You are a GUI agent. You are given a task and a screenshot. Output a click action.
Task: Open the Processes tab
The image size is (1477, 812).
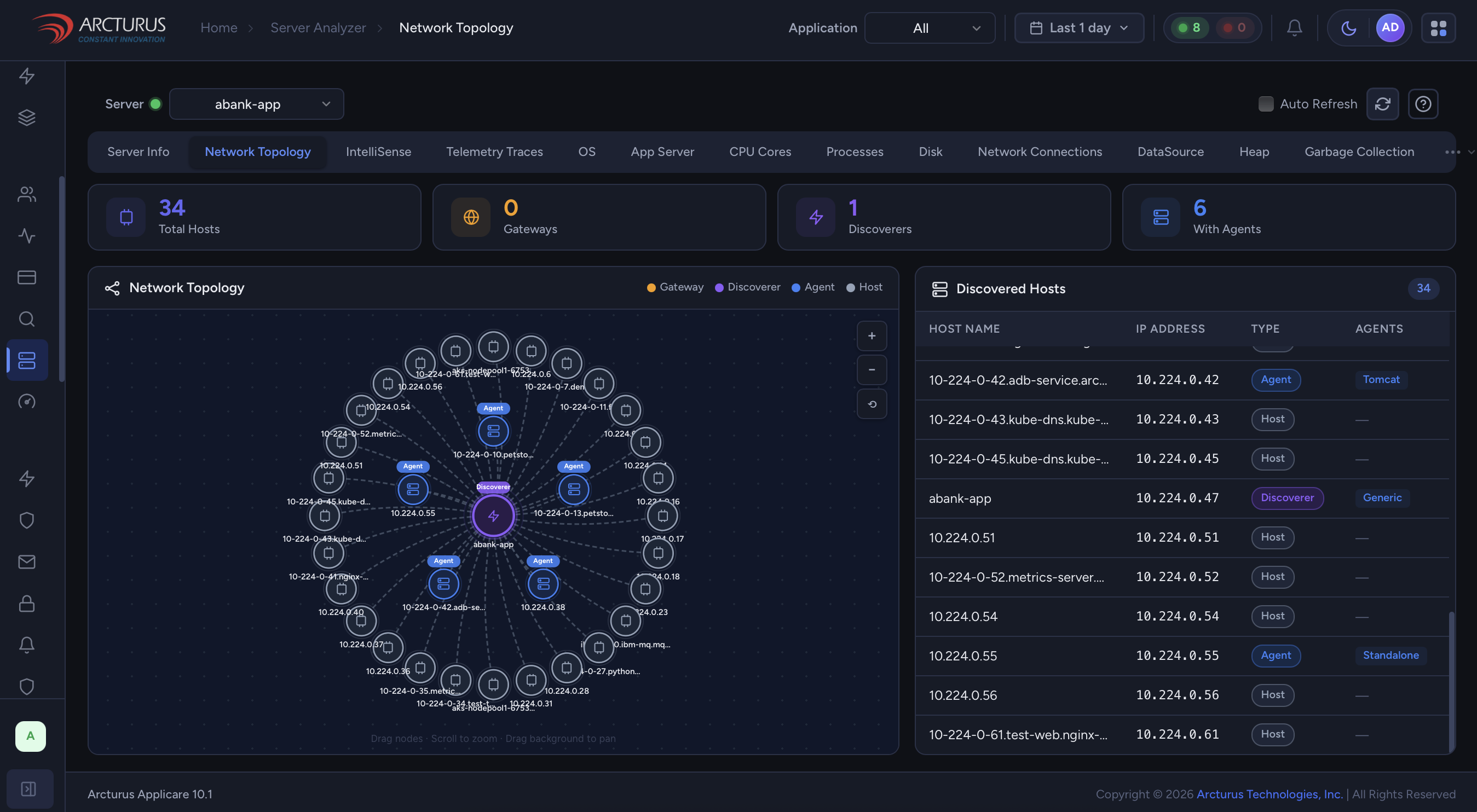855,152
